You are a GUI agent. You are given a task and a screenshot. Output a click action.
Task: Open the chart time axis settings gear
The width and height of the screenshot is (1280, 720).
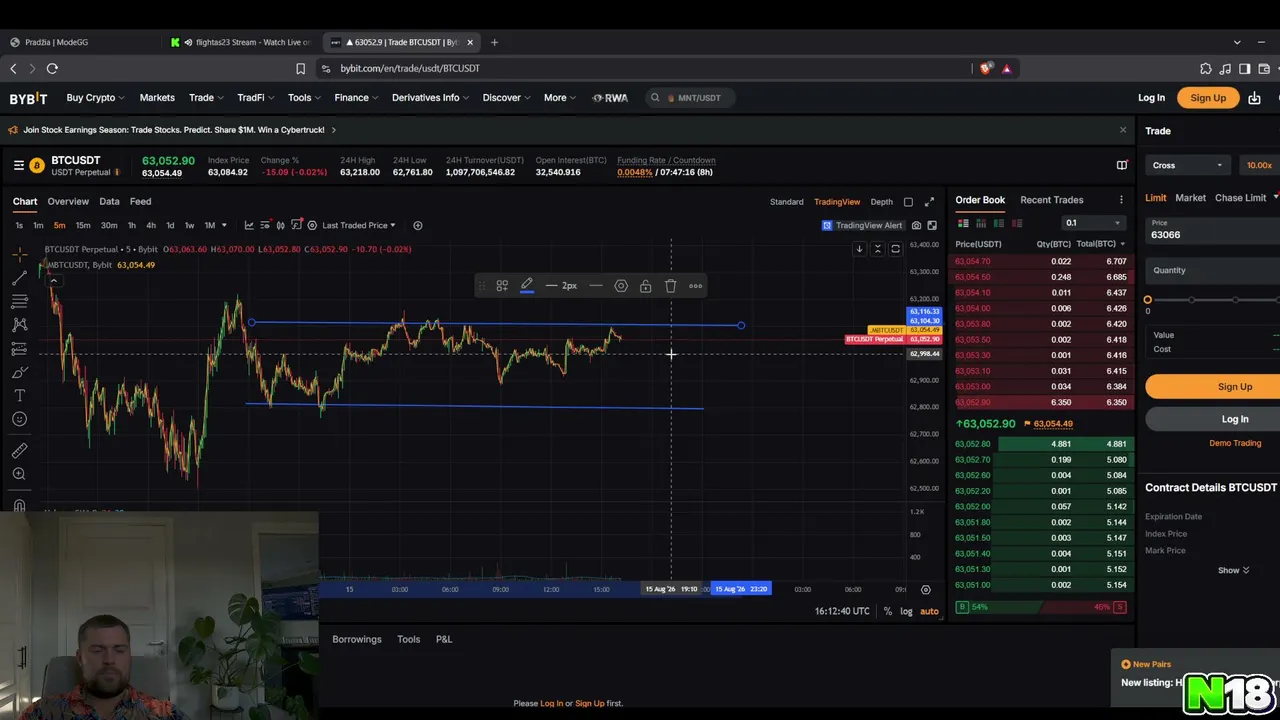(x=926, y=590)
